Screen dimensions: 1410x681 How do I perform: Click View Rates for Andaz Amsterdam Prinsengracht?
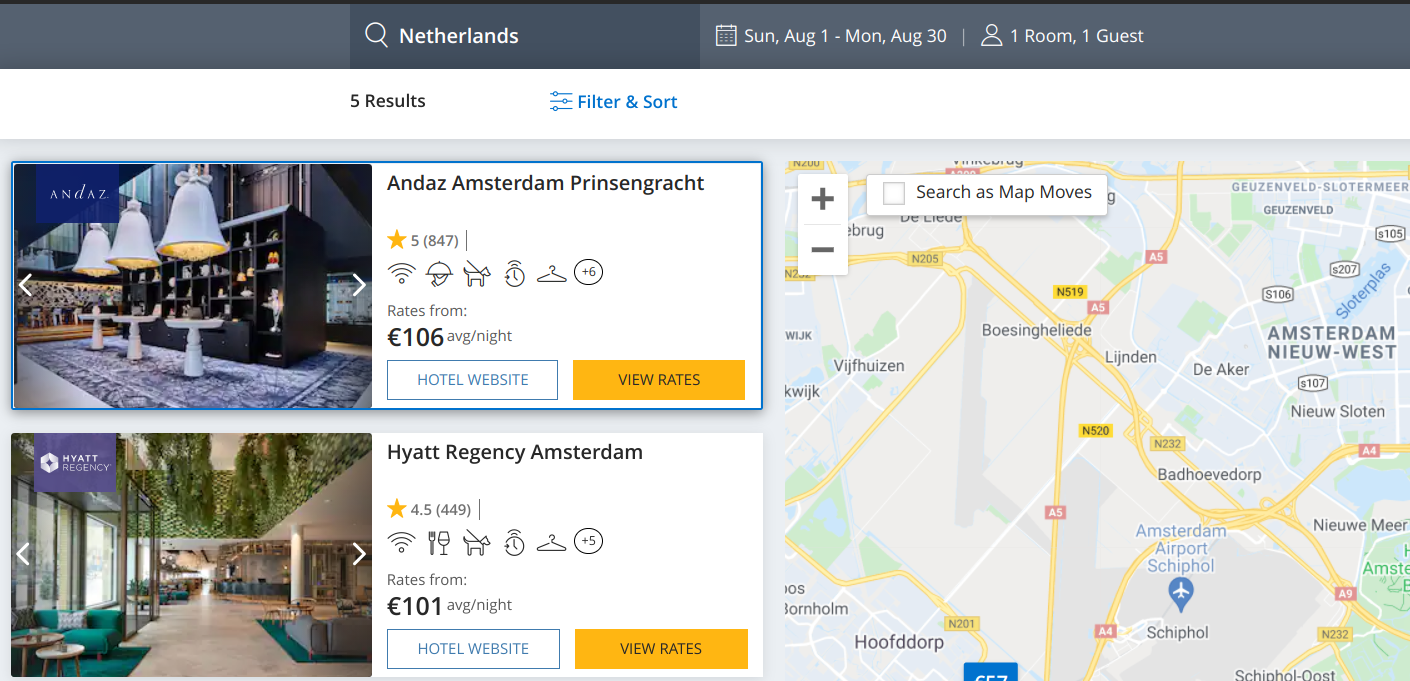point(659,380)
